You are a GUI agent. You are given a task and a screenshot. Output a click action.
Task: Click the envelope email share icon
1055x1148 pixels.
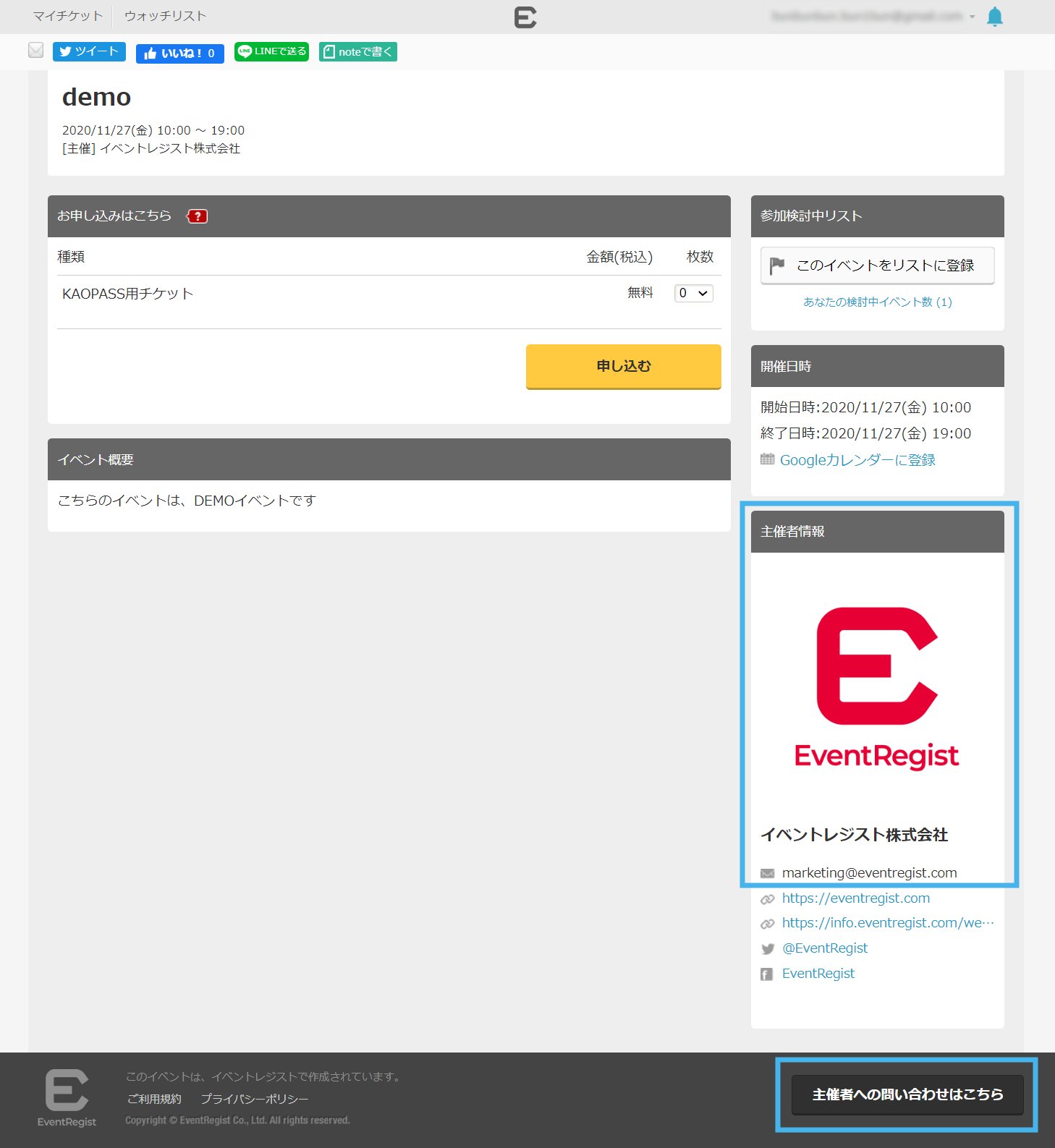(35, 50)
